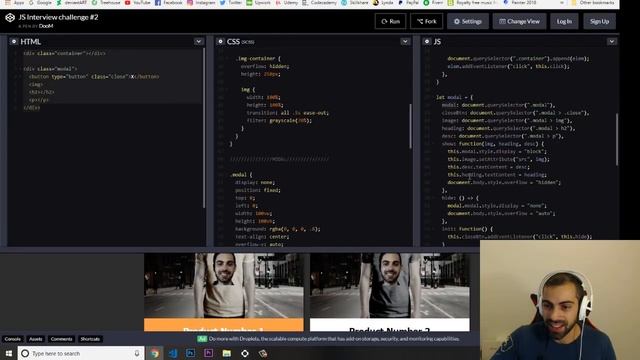
Task: Open the Console tab
Action: 13,339
